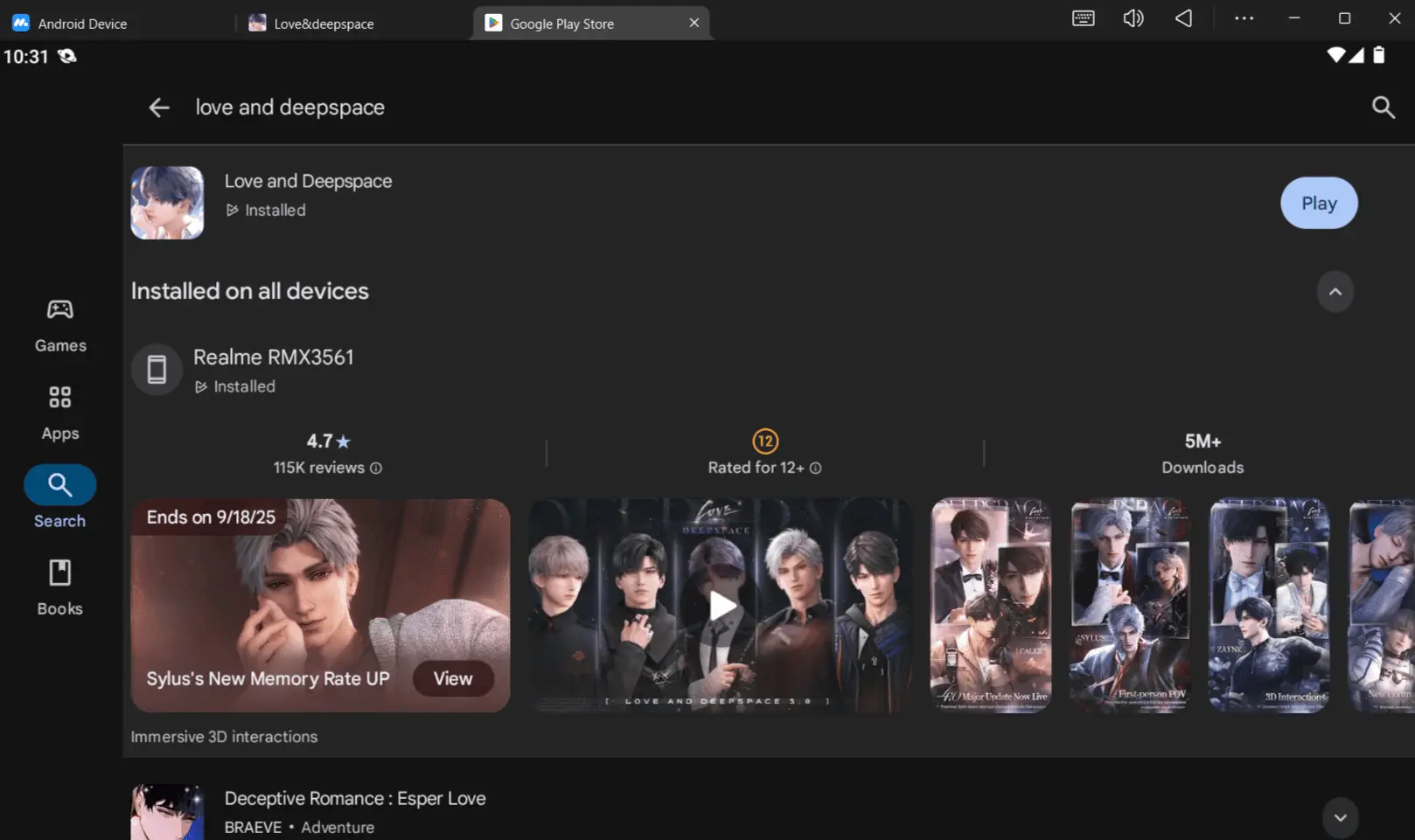Open the Games section in sidebar

click(60, 326)
